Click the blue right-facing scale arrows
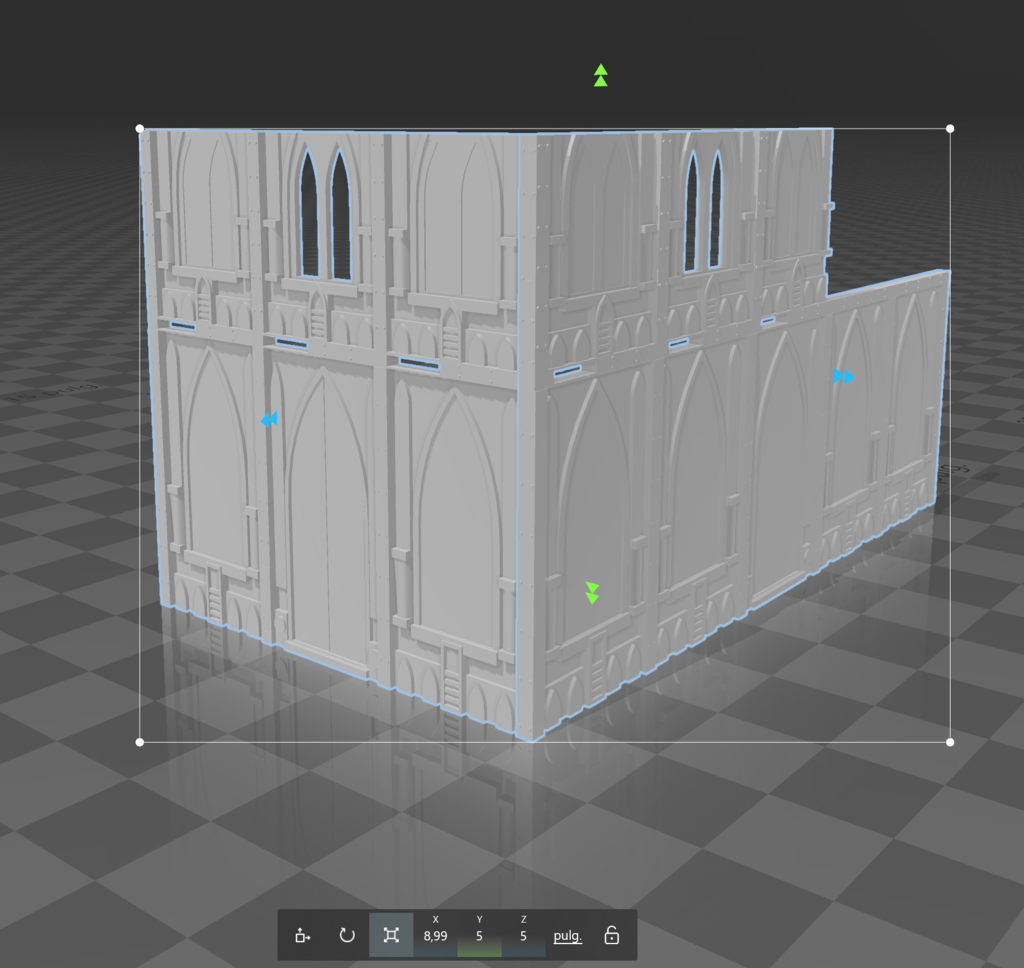This screenshot has height=968, width=1024. [x=843, y=377]
